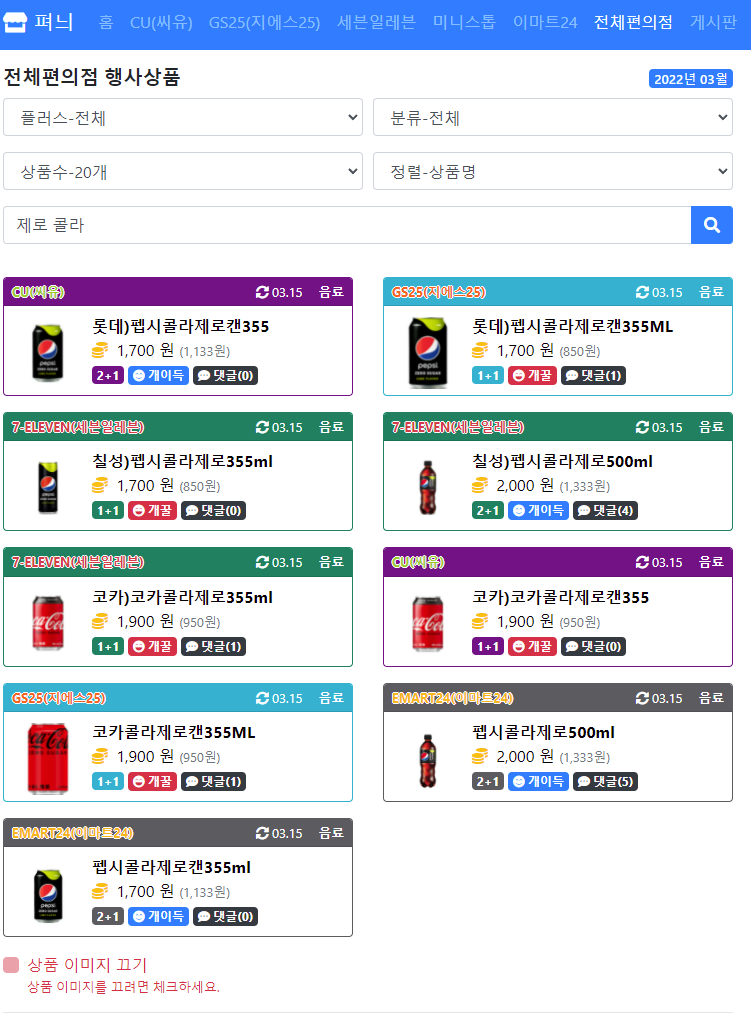This screenshot has height=1026, width=751.
Task: Click 댓글(0) on 칠성)펩시콜라제로355ml
Action: (x=213, y=510)
